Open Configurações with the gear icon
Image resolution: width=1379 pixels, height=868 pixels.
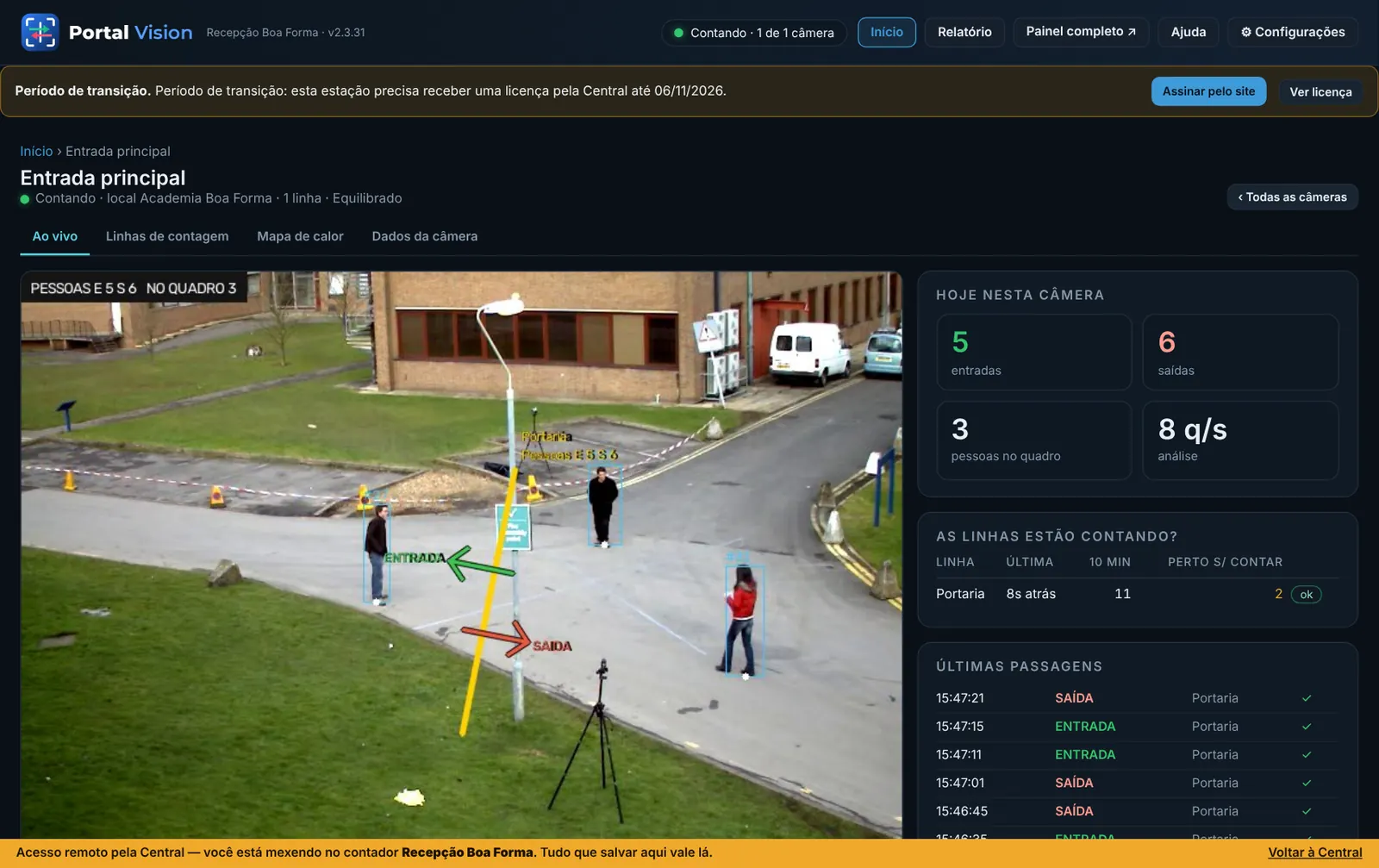coord(1292,32)
